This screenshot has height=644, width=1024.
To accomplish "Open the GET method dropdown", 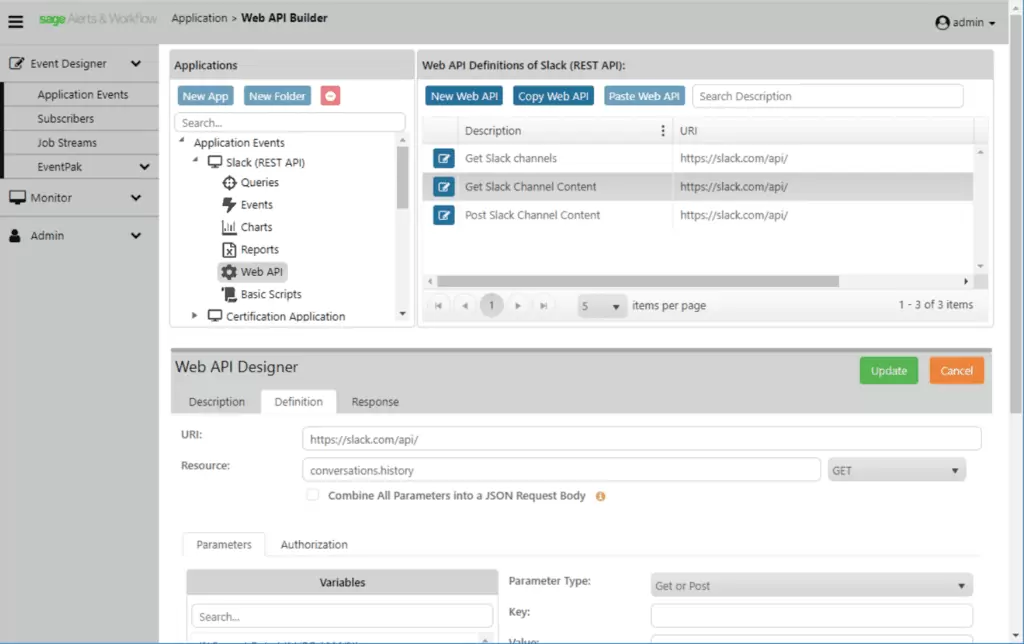I will (896, 469).
